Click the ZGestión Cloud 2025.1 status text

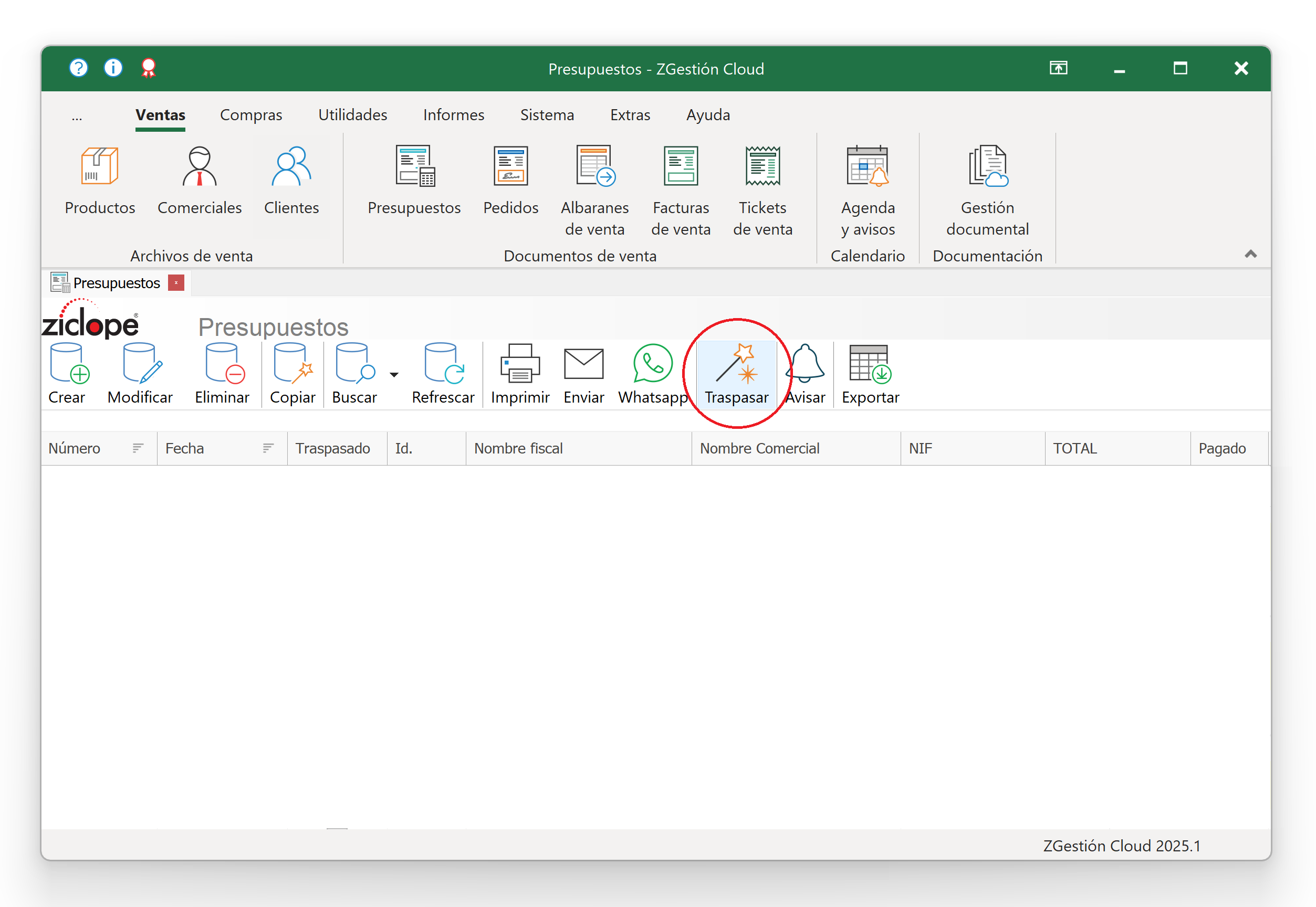pos(1122,846)
